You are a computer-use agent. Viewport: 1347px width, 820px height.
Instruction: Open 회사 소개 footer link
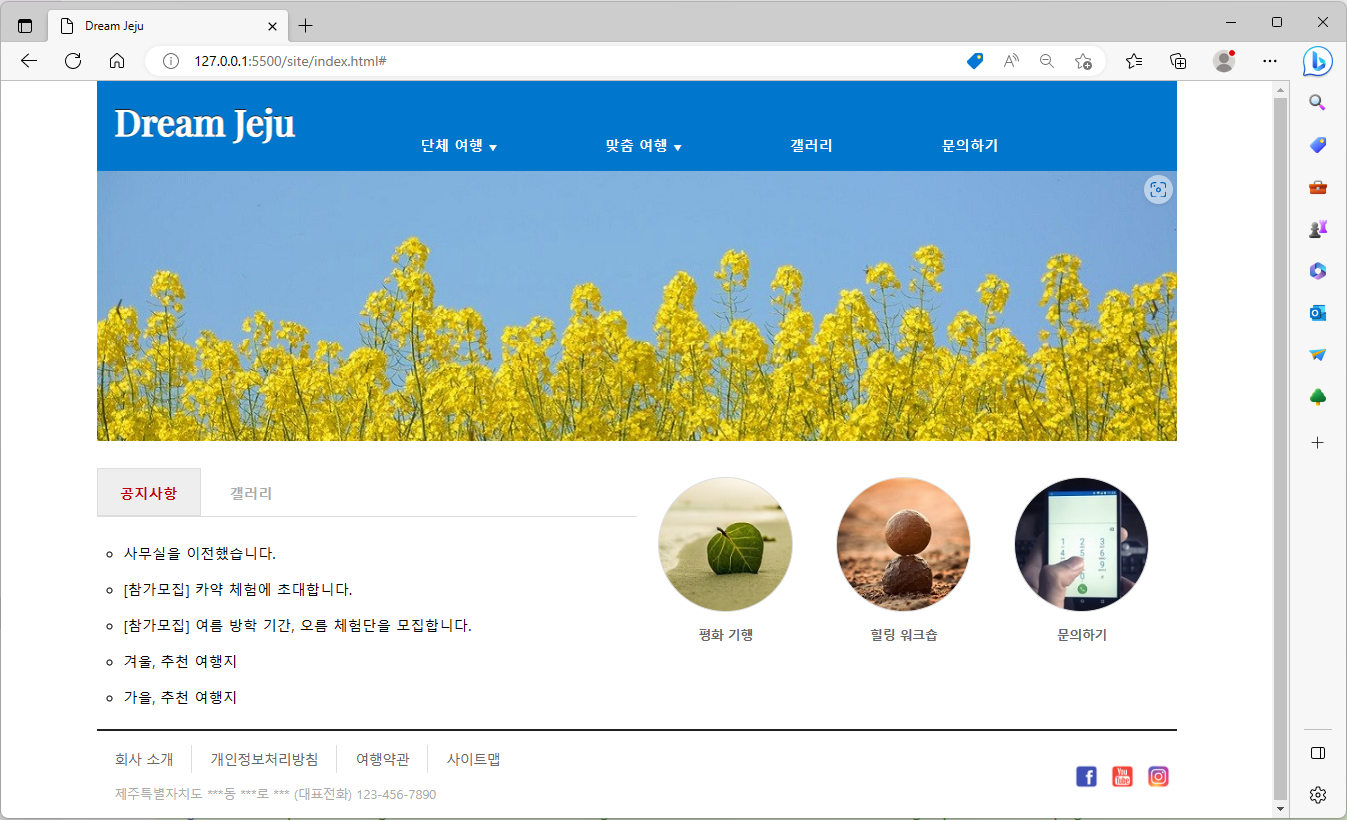(x=144, y=759)
